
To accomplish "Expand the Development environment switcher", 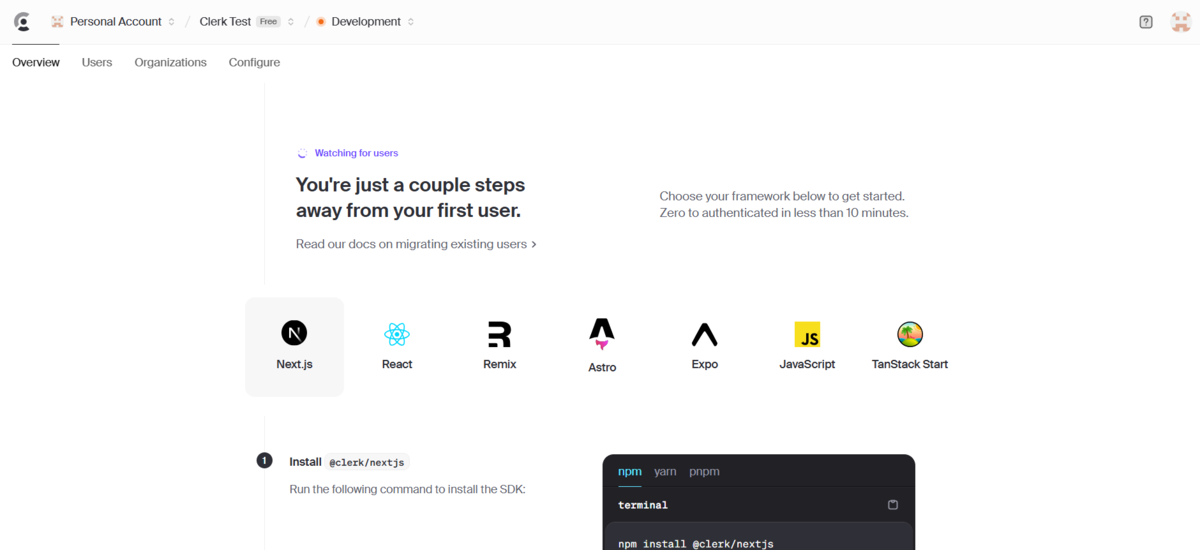I will [411, 22].
